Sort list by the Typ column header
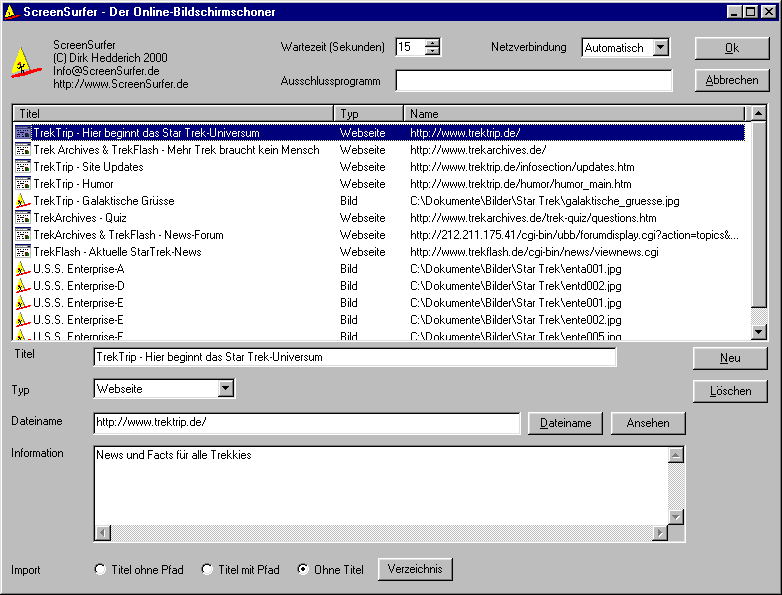The height and width of the screenshot is (595, 782). 369,114
